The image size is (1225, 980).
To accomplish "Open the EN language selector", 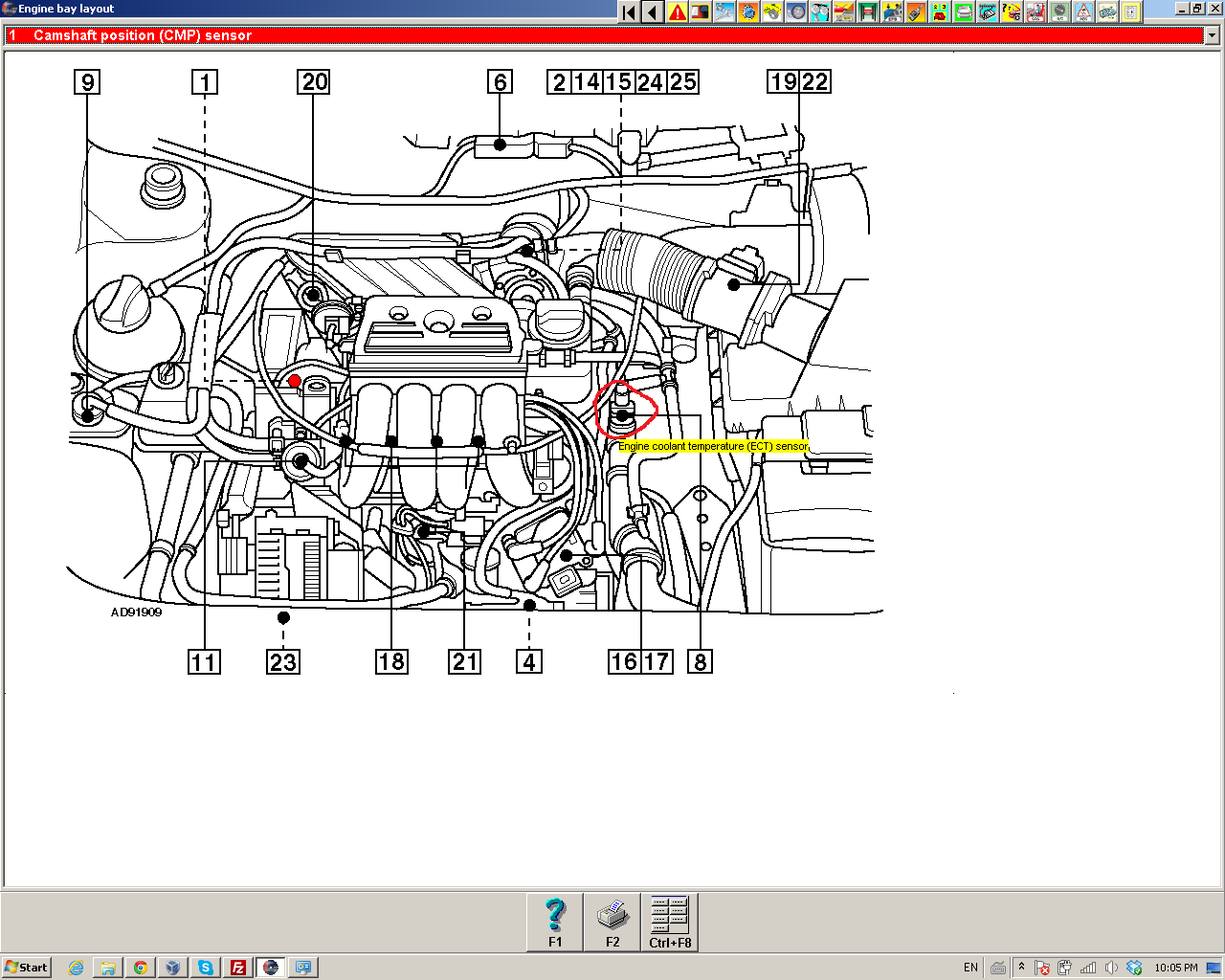I will [x=970, y=968].
